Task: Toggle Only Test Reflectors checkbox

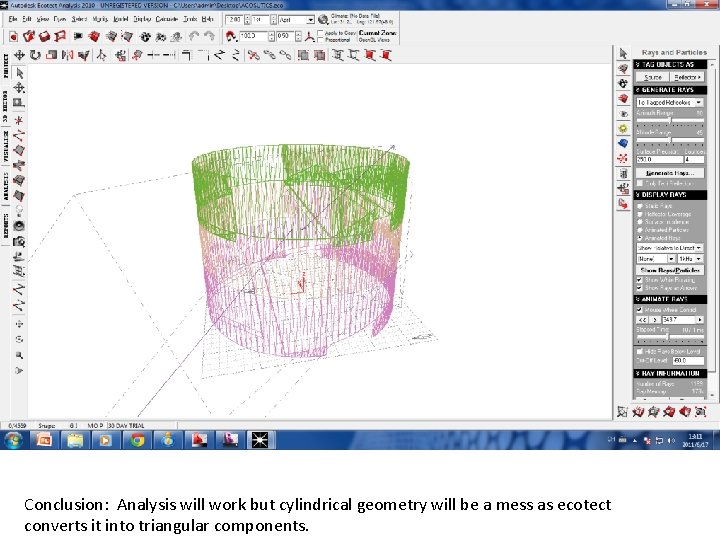Action: point(640,183)
